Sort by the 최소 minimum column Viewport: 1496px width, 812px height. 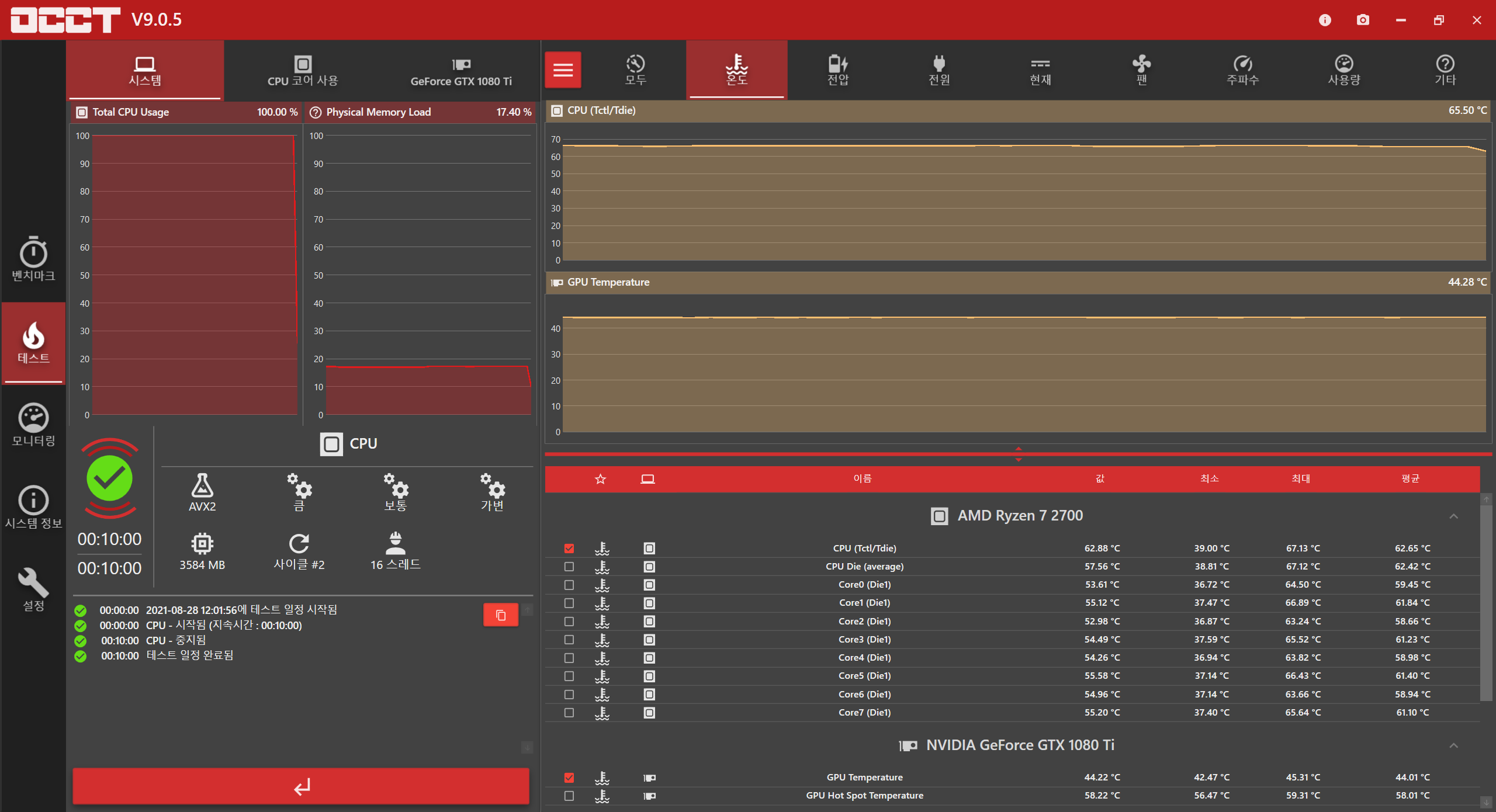(1210, 479)
